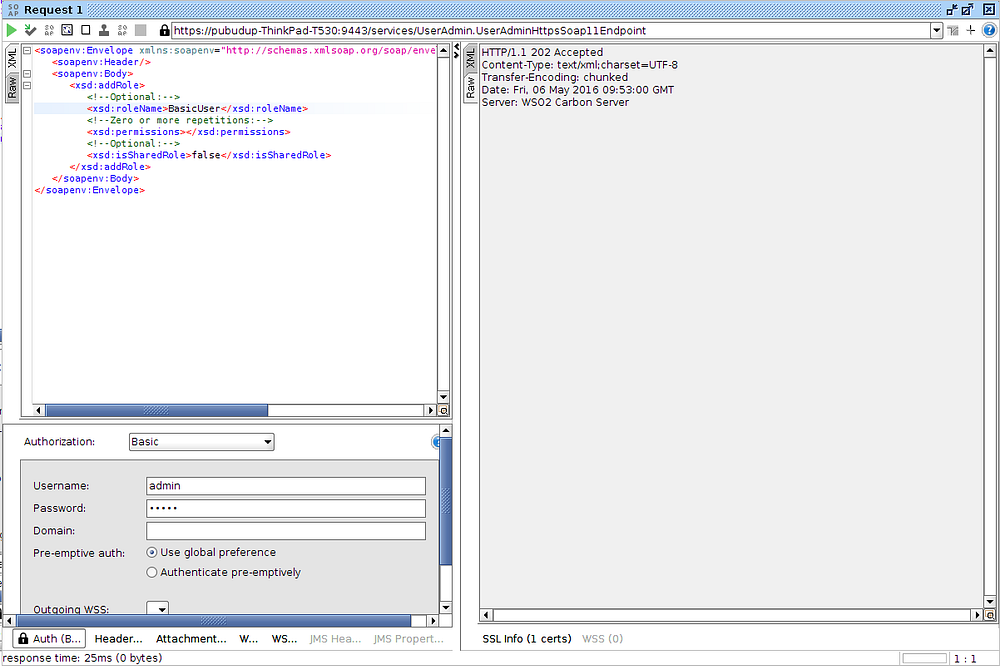Open the JMS Hea... tab
1000x666 pixels.
pyautogui.click(x=335, y=639)
